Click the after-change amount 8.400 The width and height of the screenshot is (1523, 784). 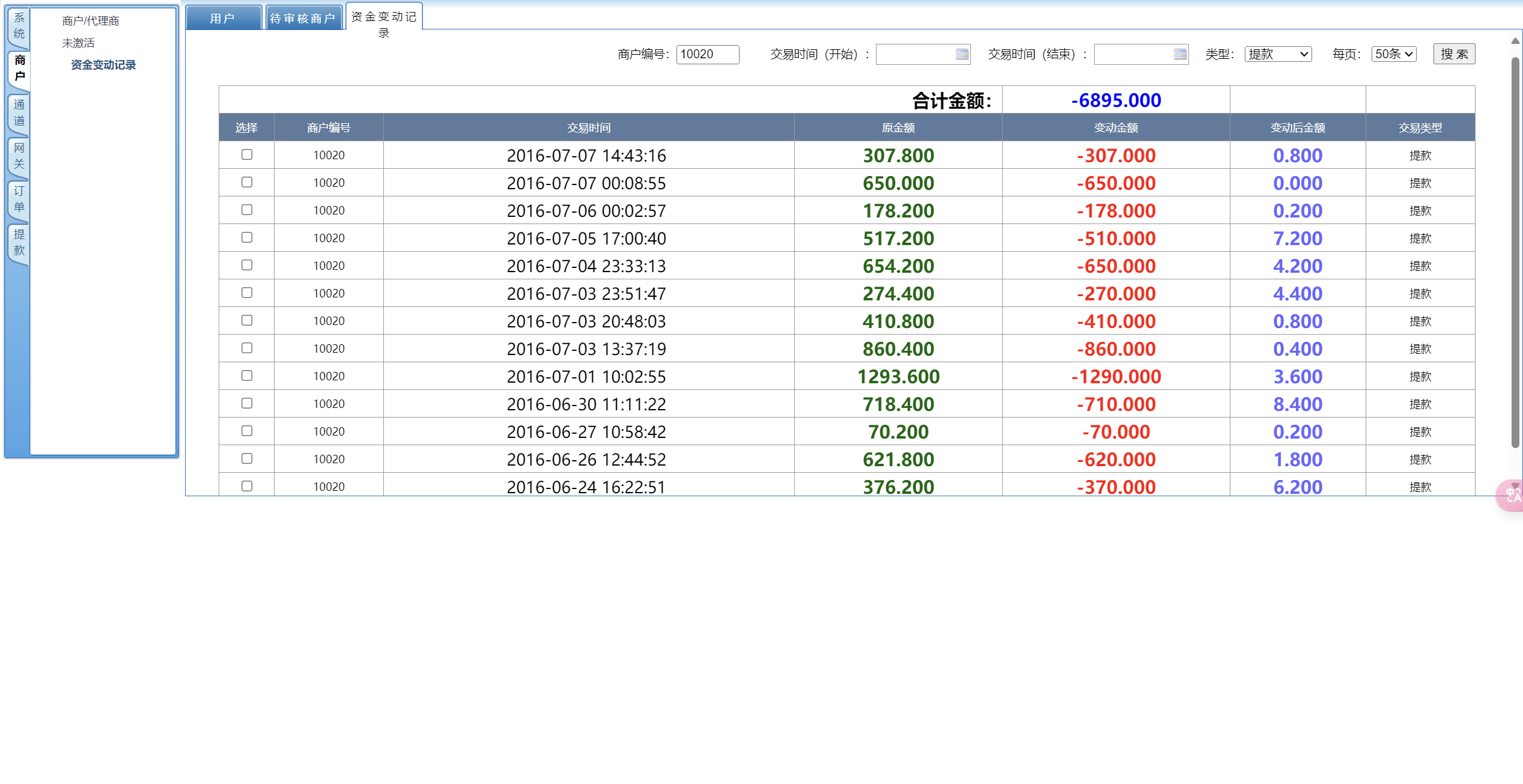point(1298,404)
